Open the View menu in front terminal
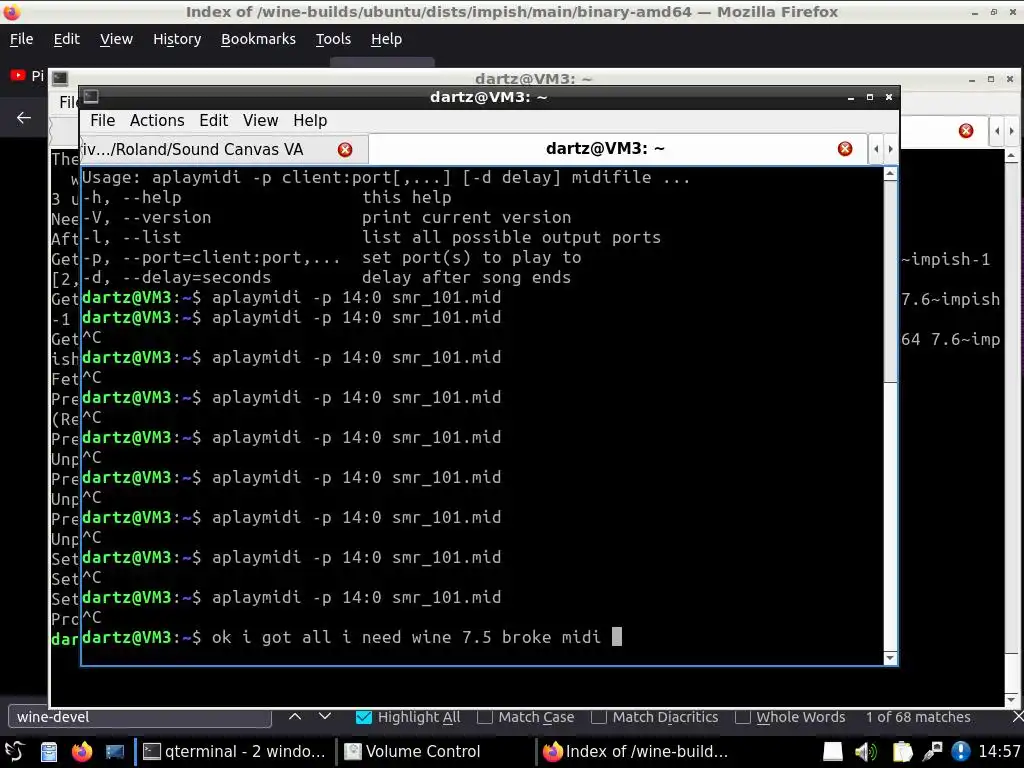 (261, 120)
